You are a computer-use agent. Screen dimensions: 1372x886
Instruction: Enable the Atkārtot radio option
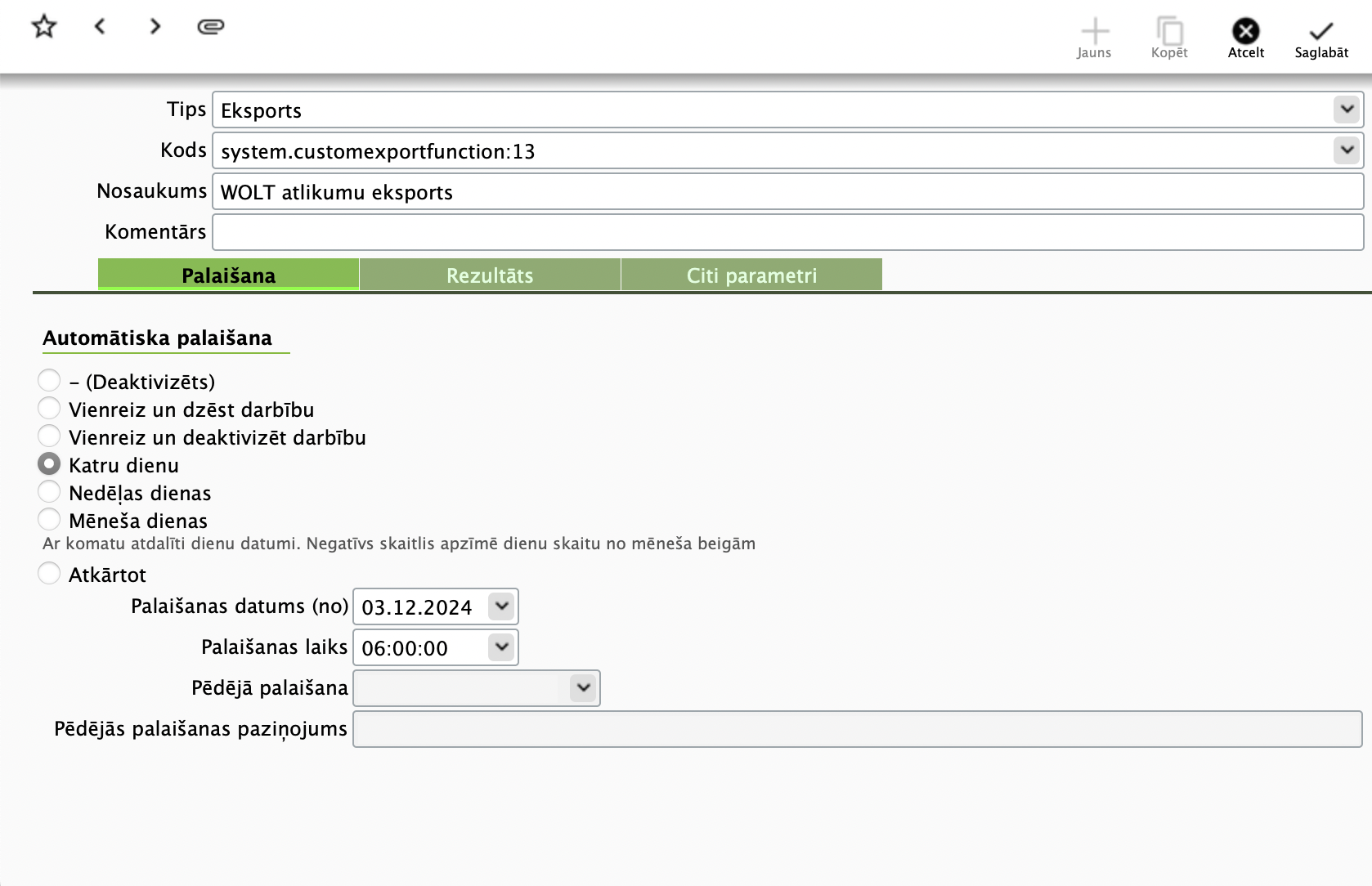pyautogui.click(x=49, y=574)
